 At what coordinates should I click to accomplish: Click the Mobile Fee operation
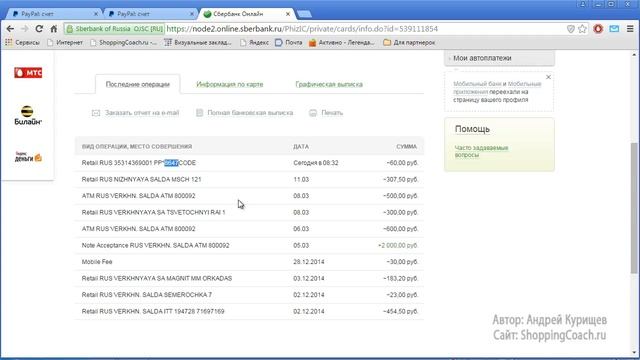pyautogui.click(x=97, y=262)
